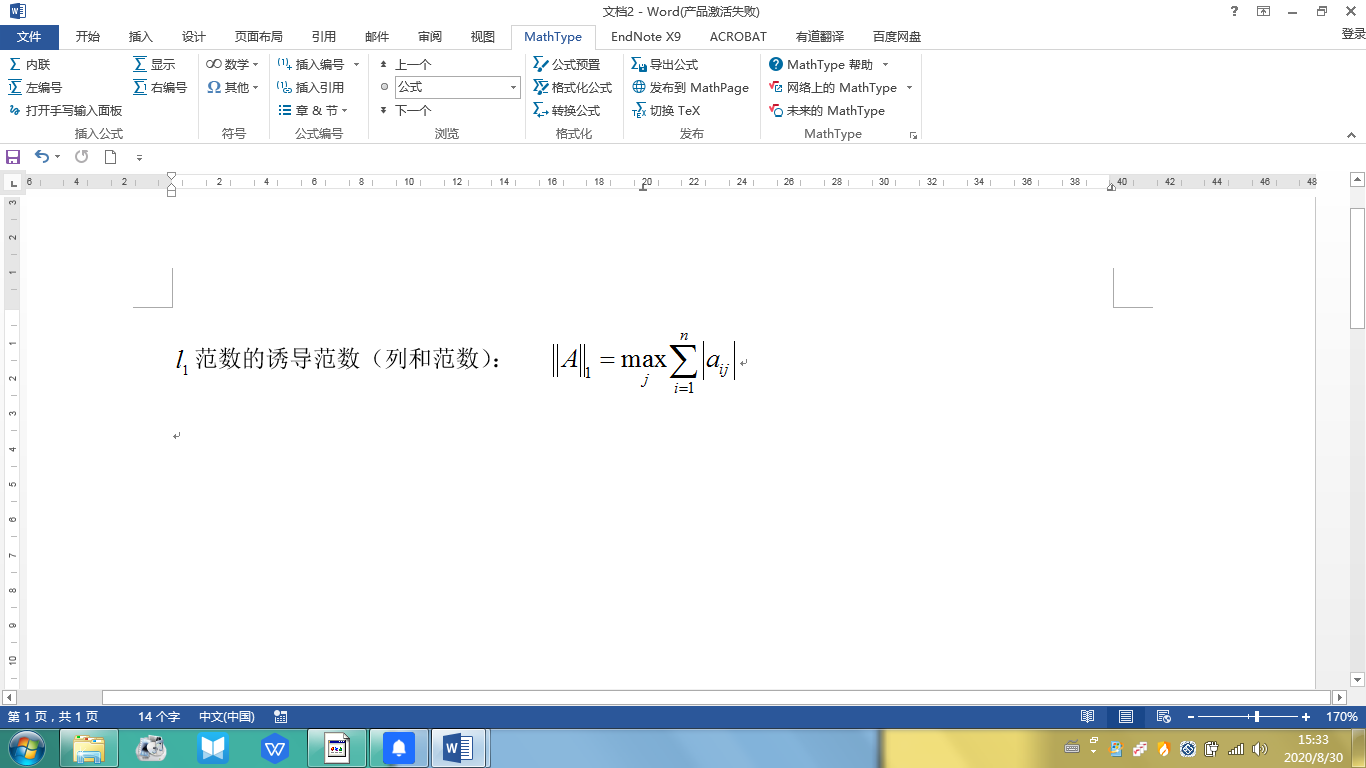Undo the last action
1366x768 pixels.
42,157
